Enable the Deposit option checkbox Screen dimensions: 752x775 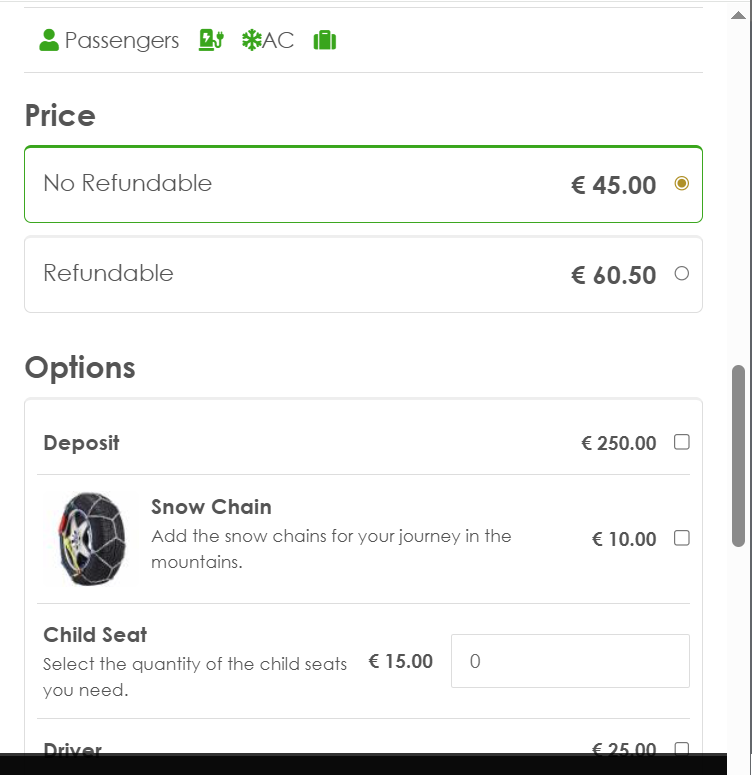(682, 442)
